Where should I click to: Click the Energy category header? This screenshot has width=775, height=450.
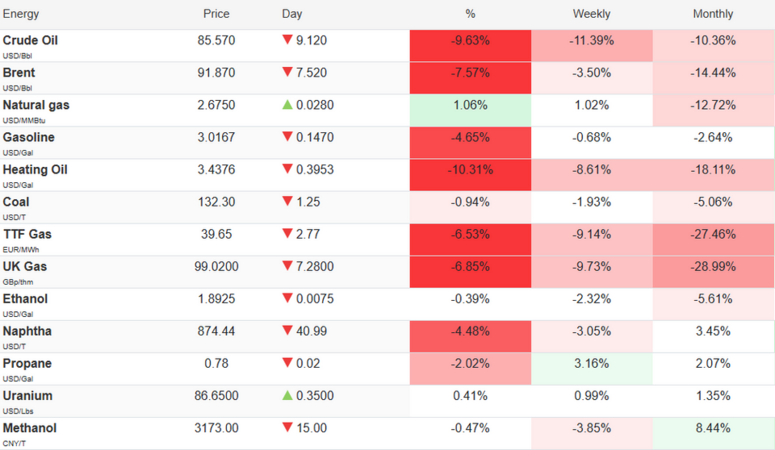(22, 14)
